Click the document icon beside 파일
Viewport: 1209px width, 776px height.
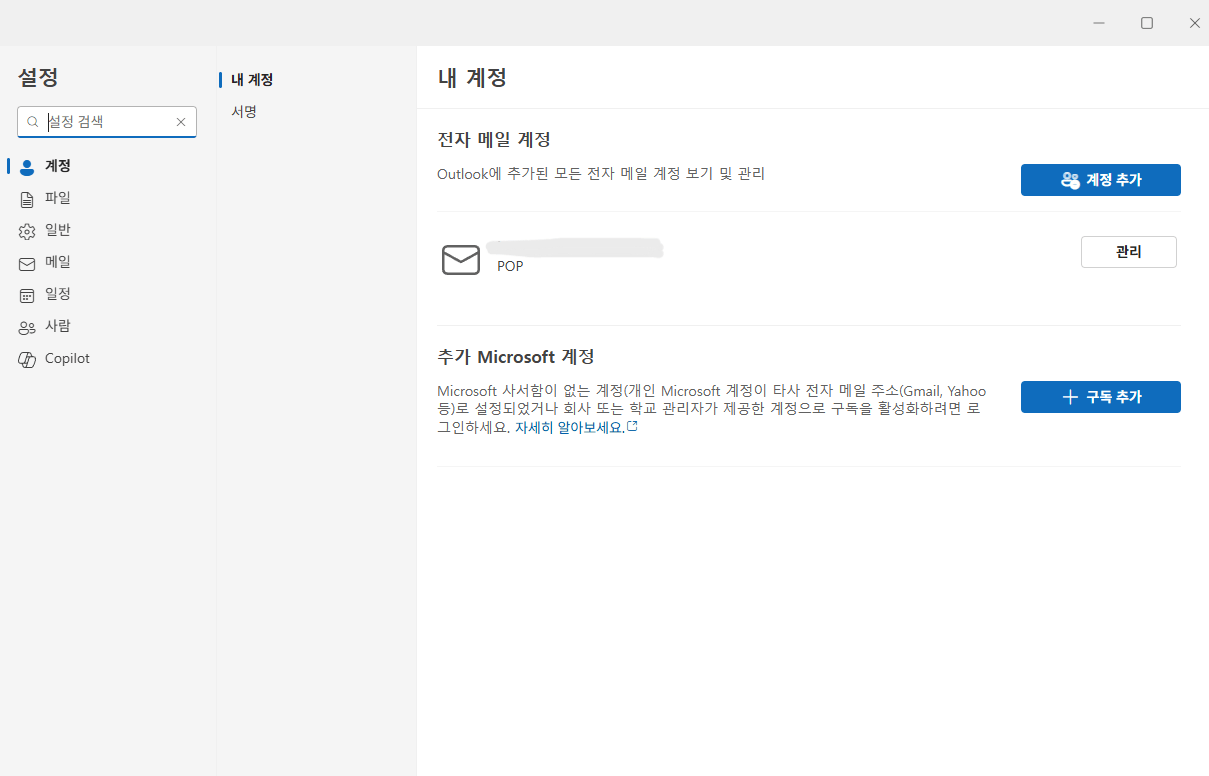tap(27, 199)
